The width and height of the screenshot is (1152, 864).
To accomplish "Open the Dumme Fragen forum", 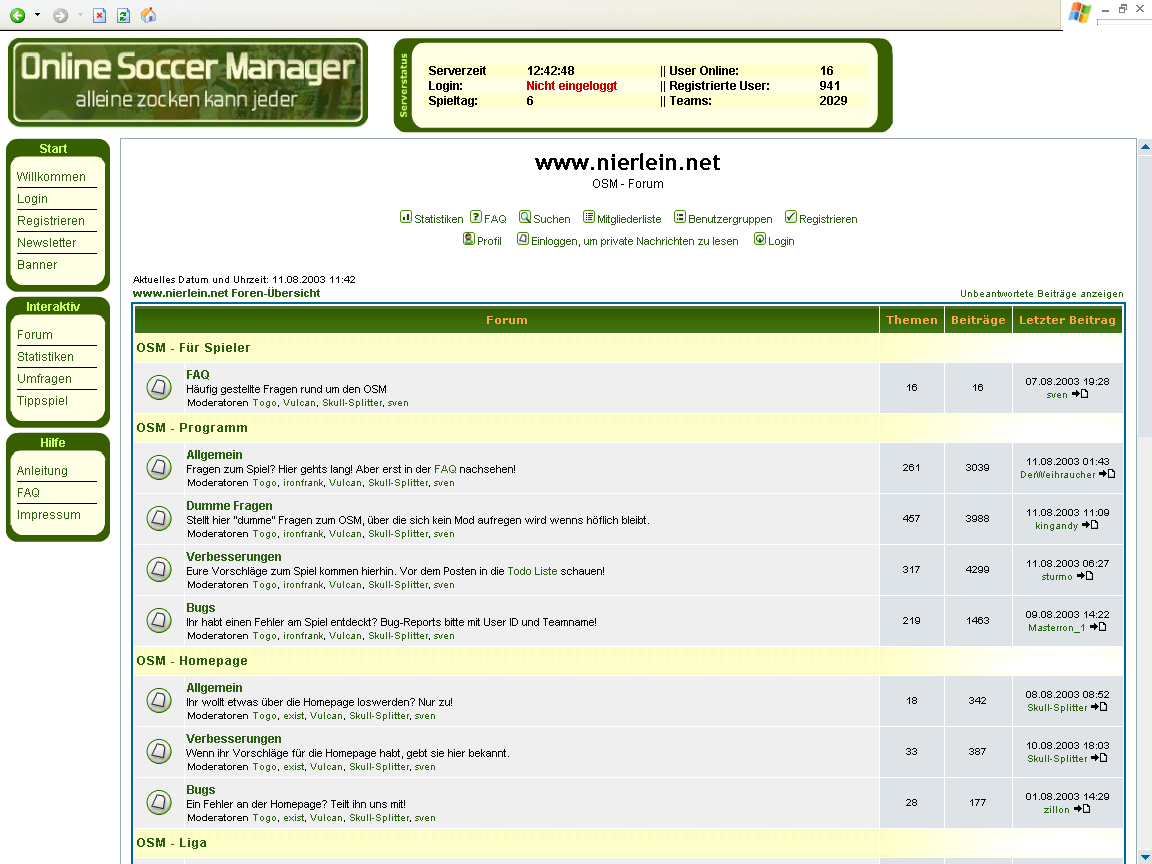I will (229, 505).
